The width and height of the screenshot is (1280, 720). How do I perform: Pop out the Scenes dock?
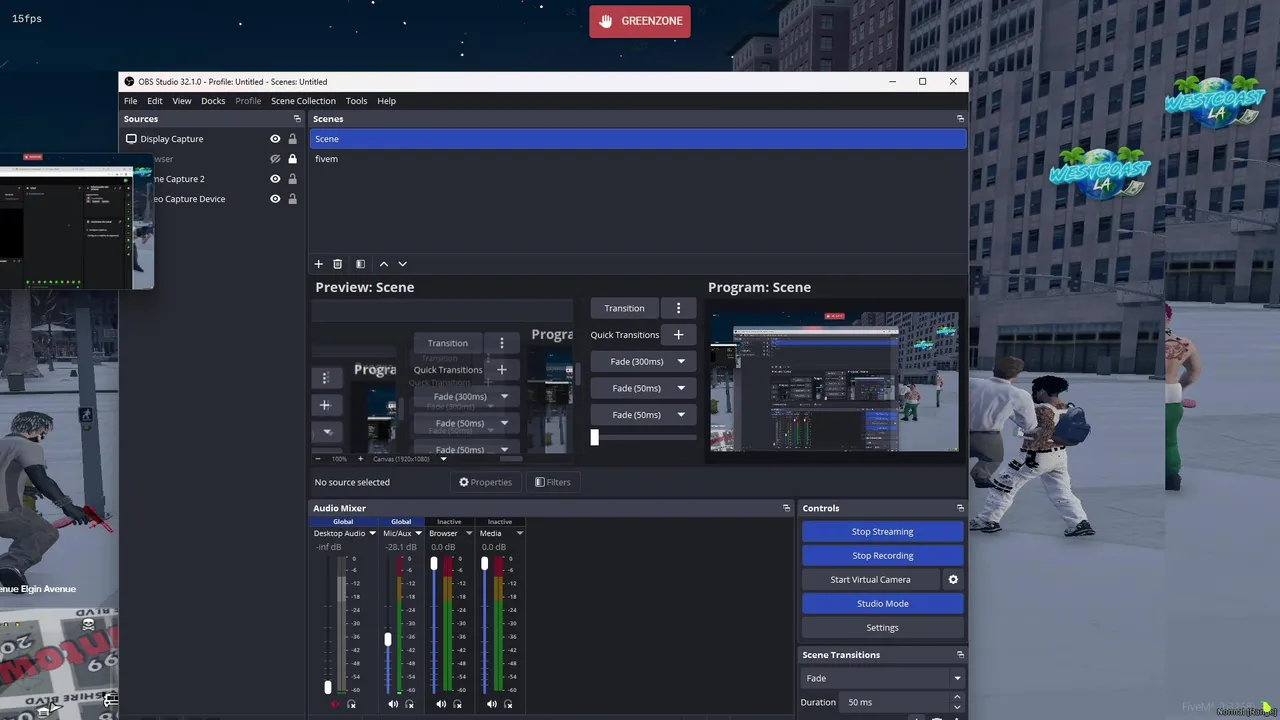[960, 119]
